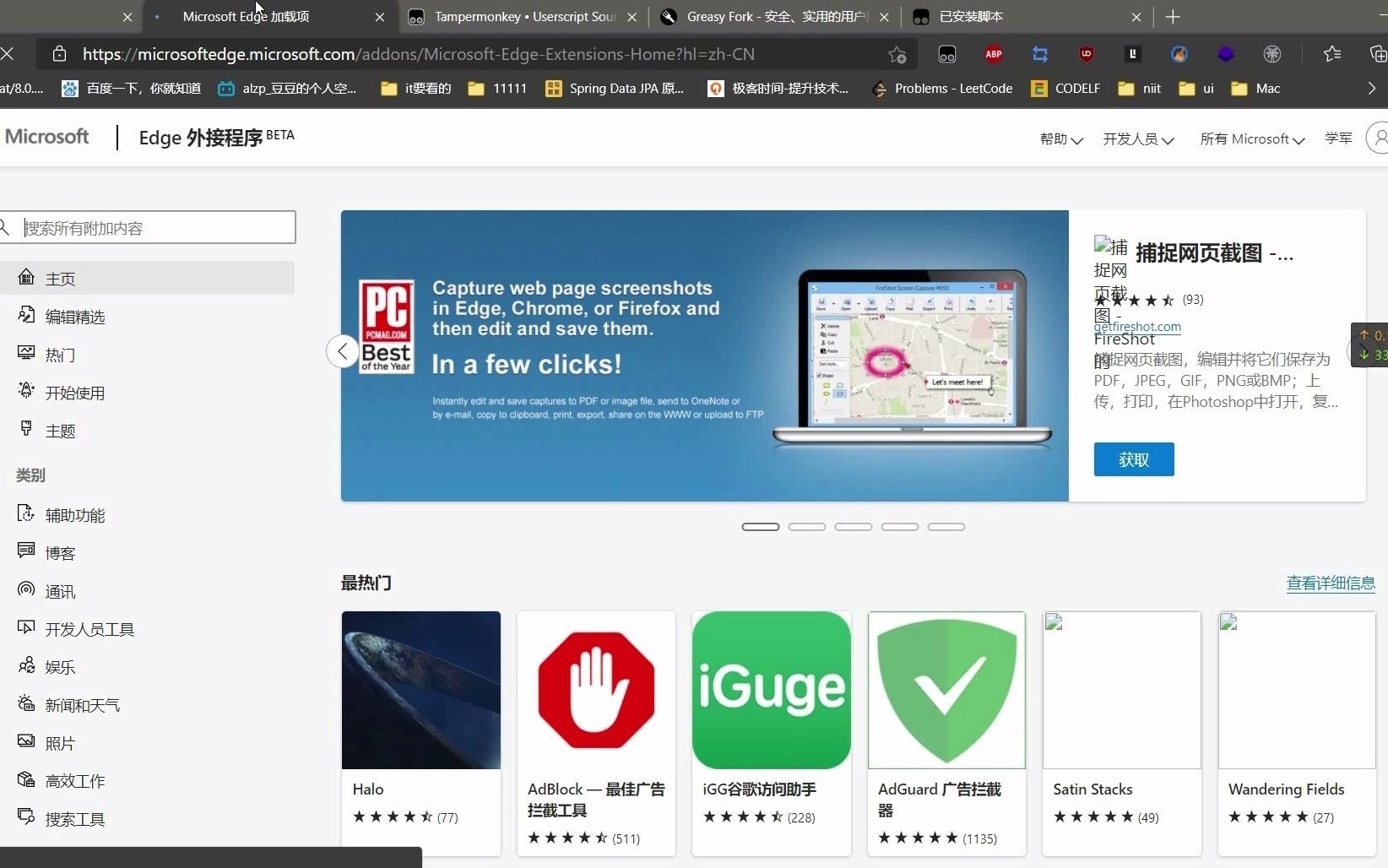Open iGG谷歌访问助手 extension card
Screen dimensions: 1388x868
tap(772, 733)
